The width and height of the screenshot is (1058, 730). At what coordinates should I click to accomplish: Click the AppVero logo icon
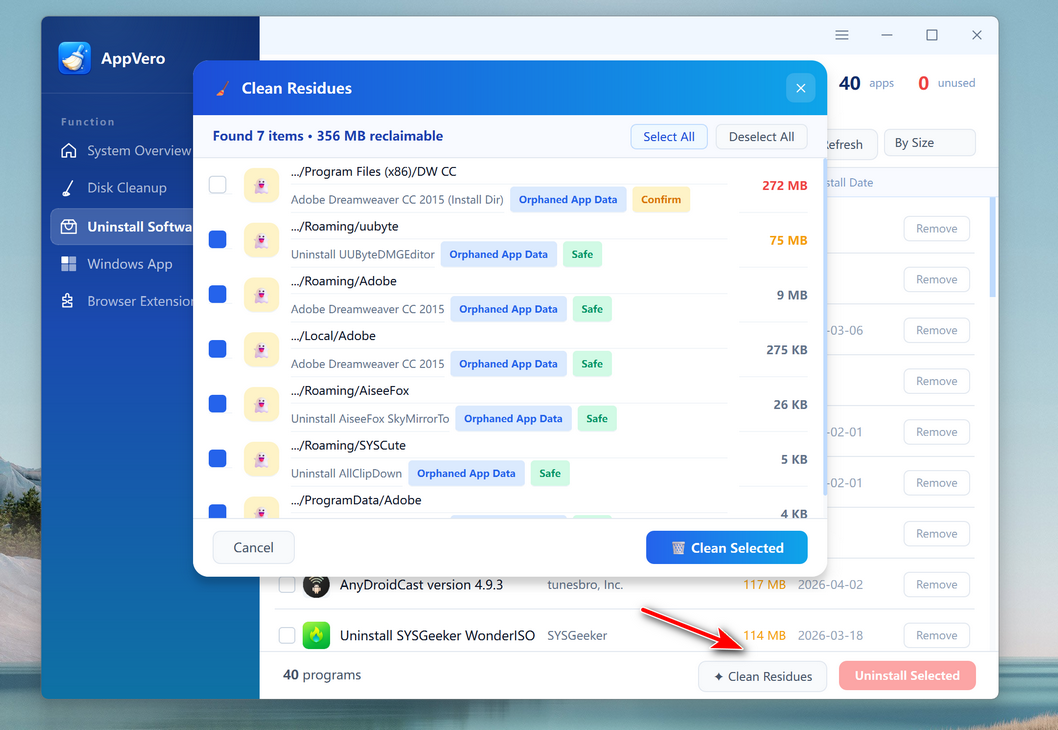pyautogui.click(x=75, y=58)
